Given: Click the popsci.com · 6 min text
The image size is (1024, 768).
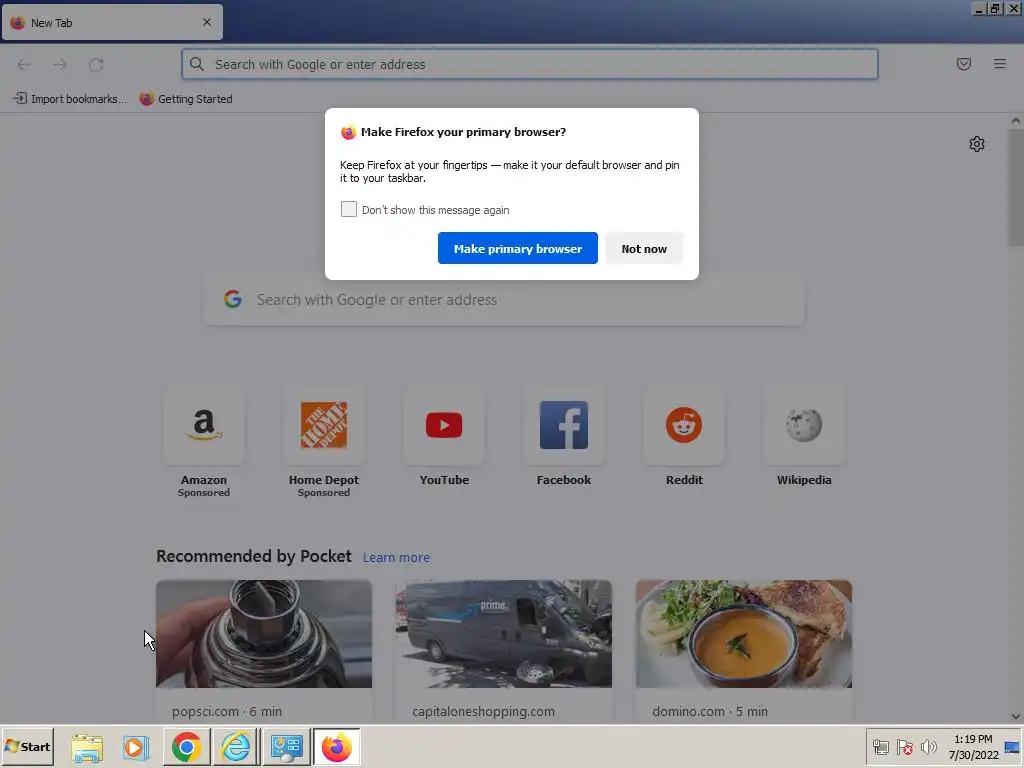Looking at the screenshot, I should (x=227, y=711).
